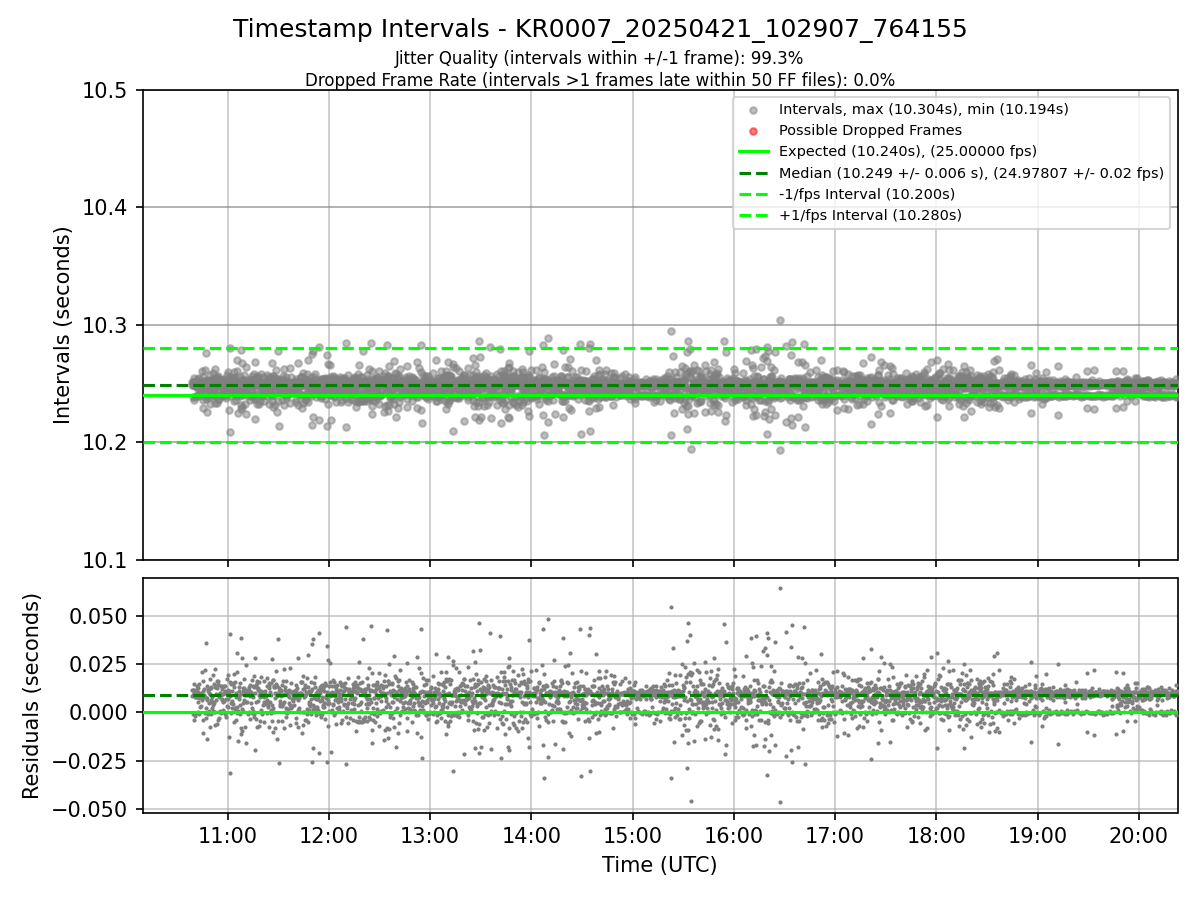Click the legend entry 'Intervals, max (10.304s), min (10.194s)'
Image resolution: width=1200 pixels, height=900 pixels.
[x=924, y=109]
